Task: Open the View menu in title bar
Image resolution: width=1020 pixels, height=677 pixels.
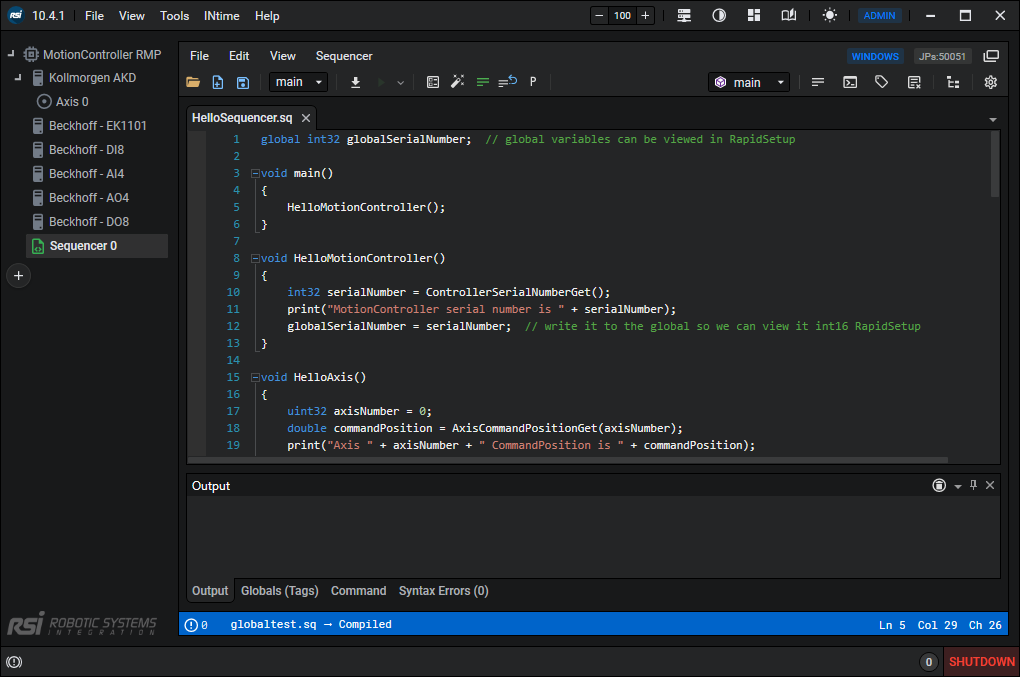Action: point(131,16)
